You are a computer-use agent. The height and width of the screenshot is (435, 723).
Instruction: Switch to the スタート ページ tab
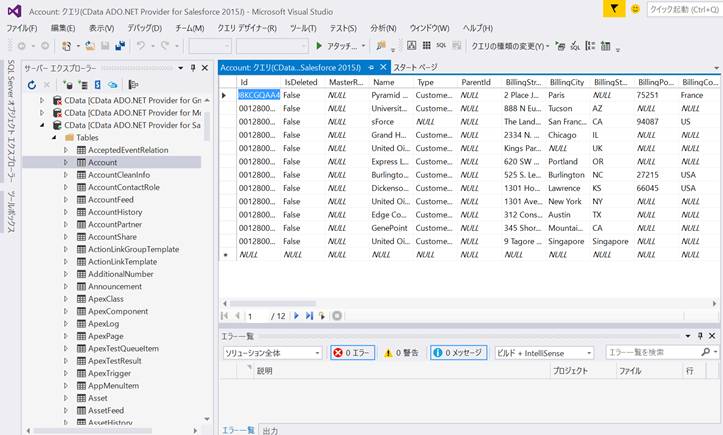(414, 67)
